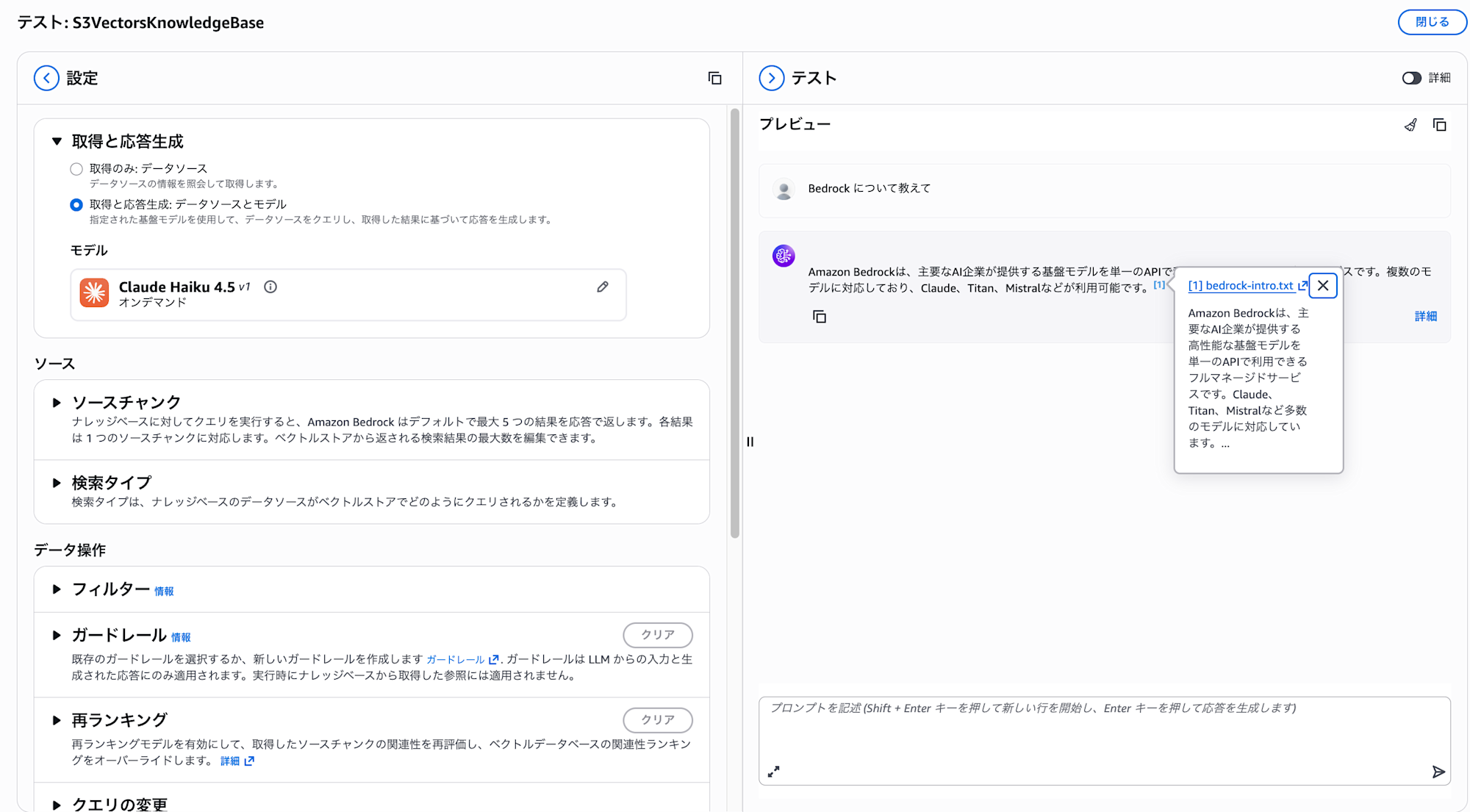The image size is (1470, 812).
Task: Select 取得のみ: データソース radio button
Action: click(x=76, y=169)
